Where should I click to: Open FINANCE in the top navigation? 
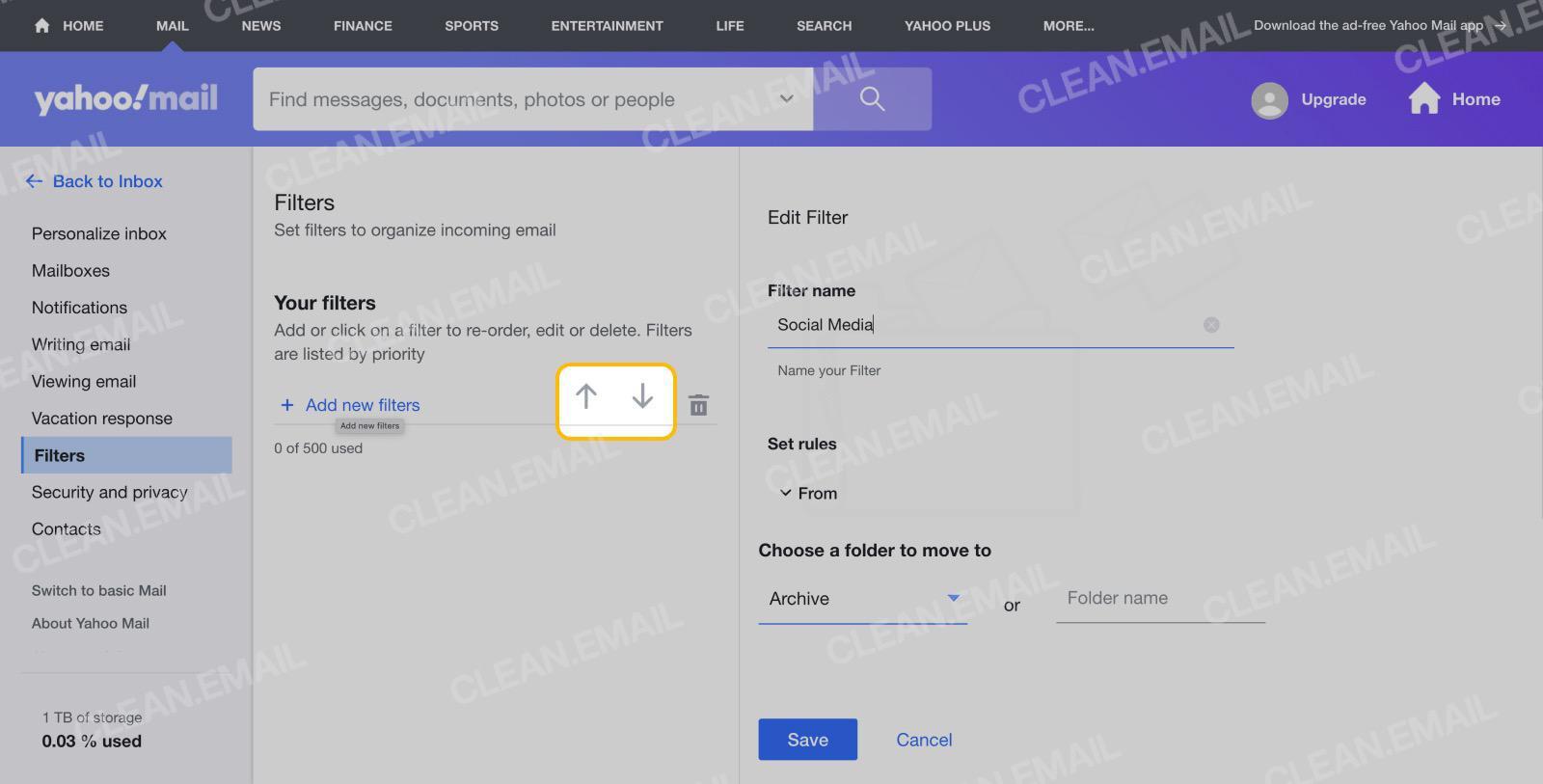363,26
